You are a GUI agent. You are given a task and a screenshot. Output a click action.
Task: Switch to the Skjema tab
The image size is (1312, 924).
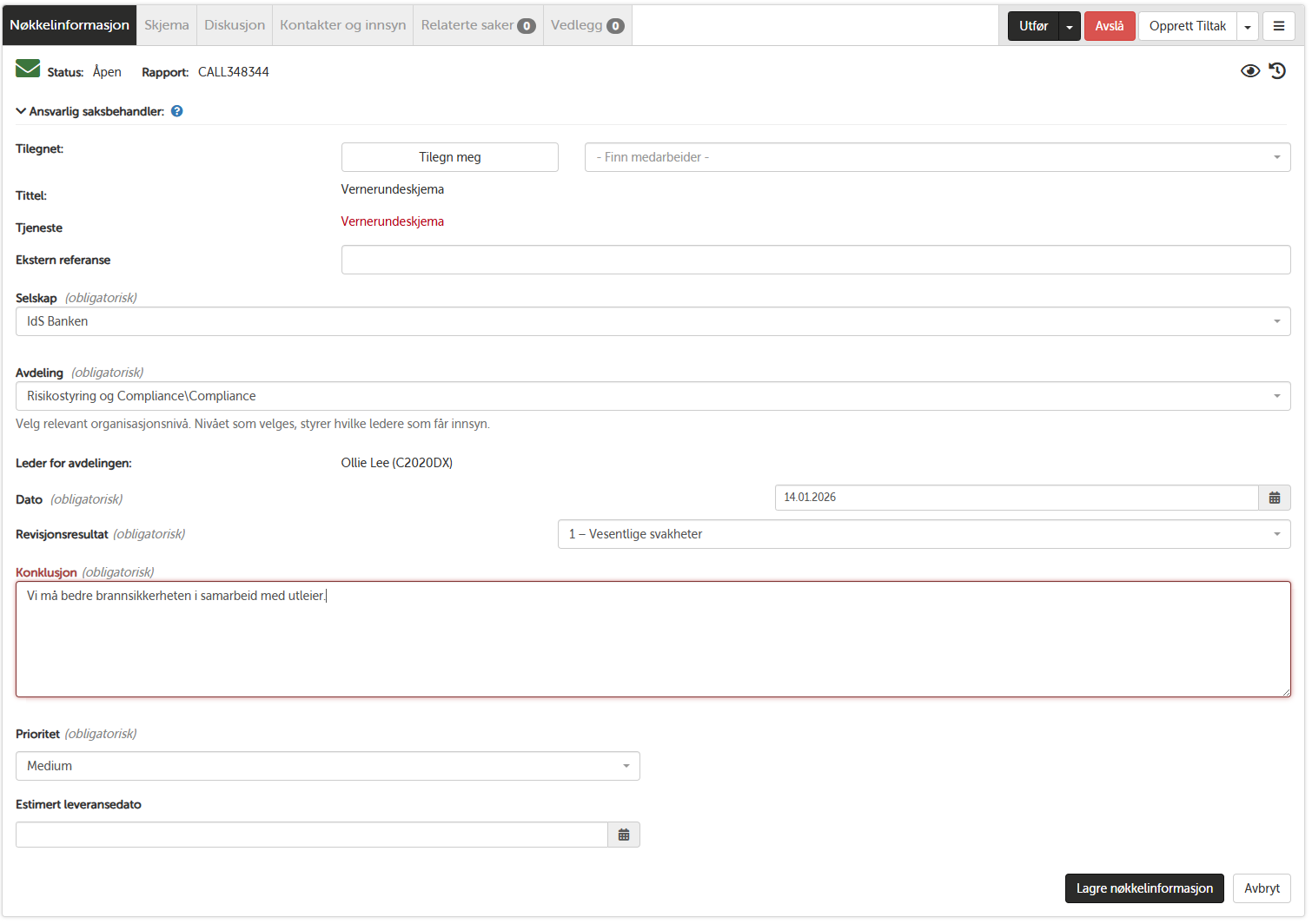coord(166,25)
